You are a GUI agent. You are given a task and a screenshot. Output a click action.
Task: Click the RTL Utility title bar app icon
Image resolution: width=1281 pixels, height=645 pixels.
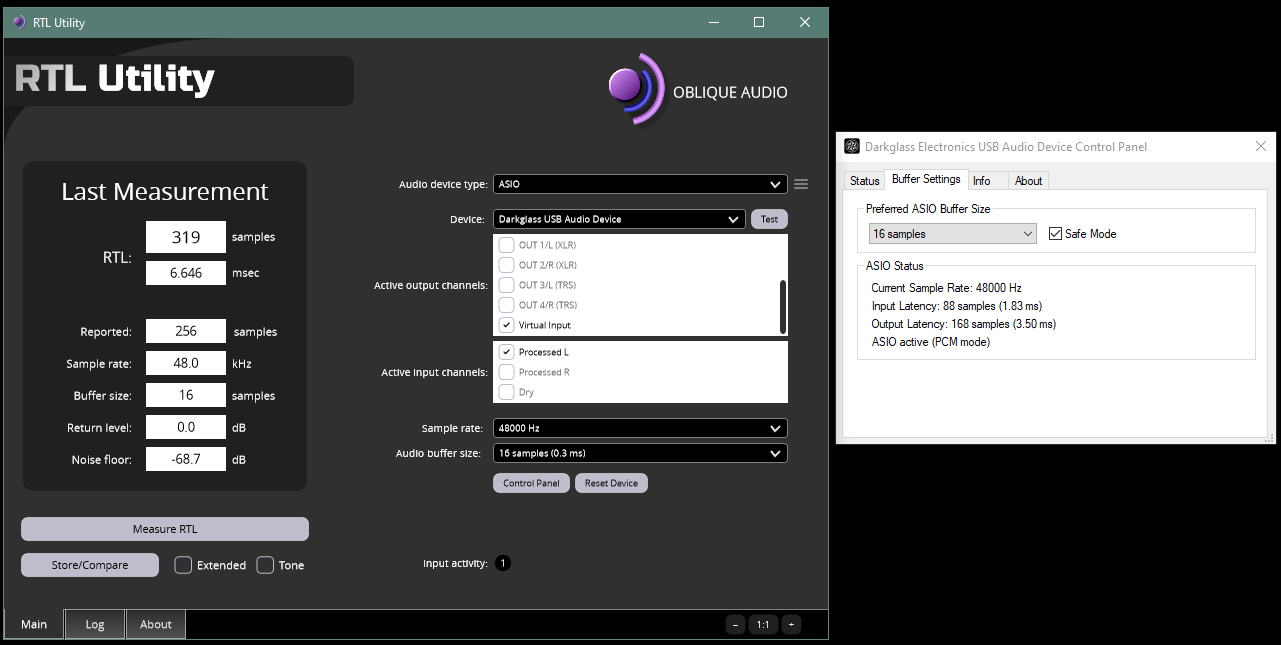[x=19, y=22]
